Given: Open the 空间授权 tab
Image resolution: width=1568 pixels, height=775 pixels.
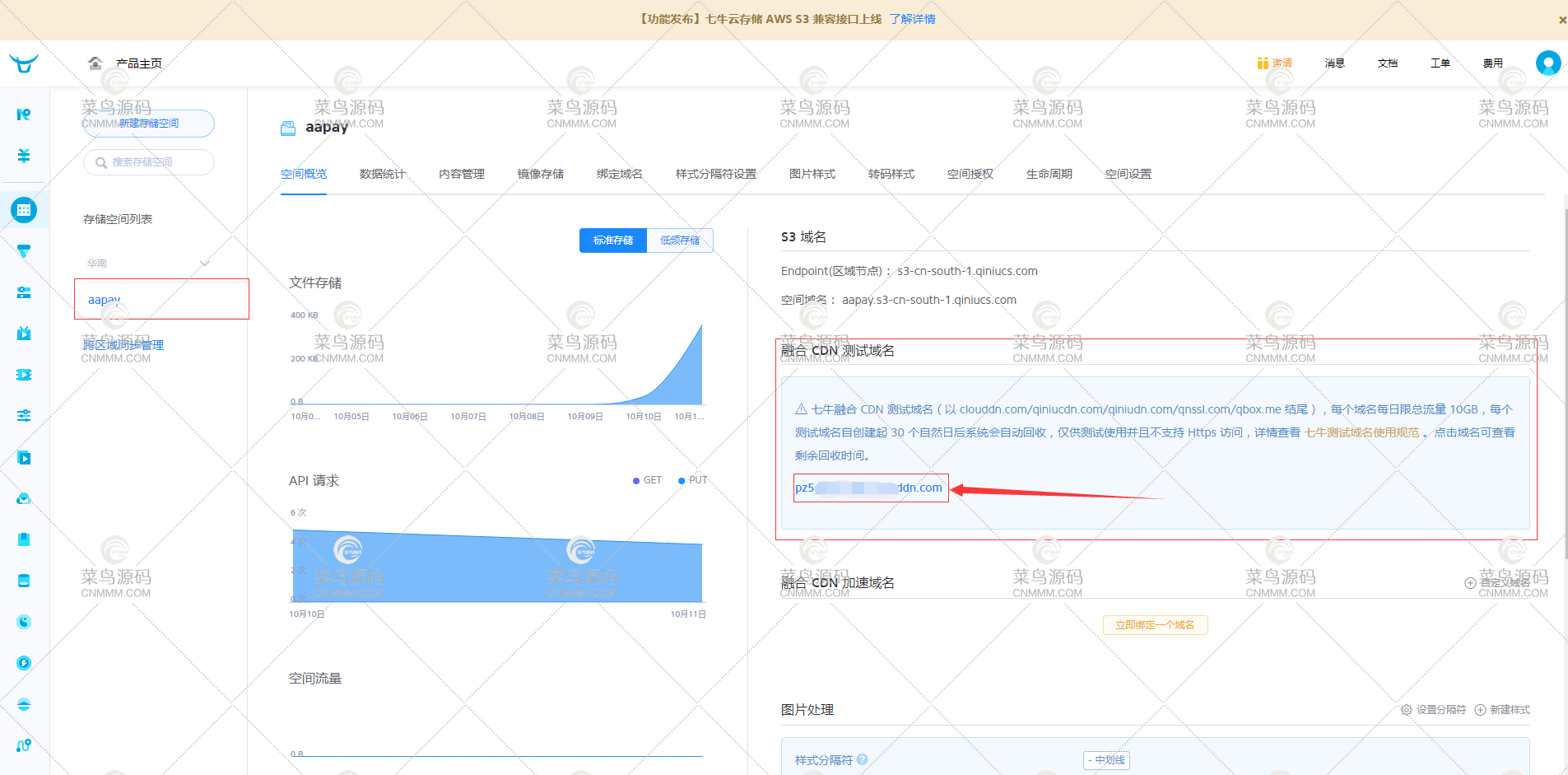Looking at the screenshot, I should [970, 174].
